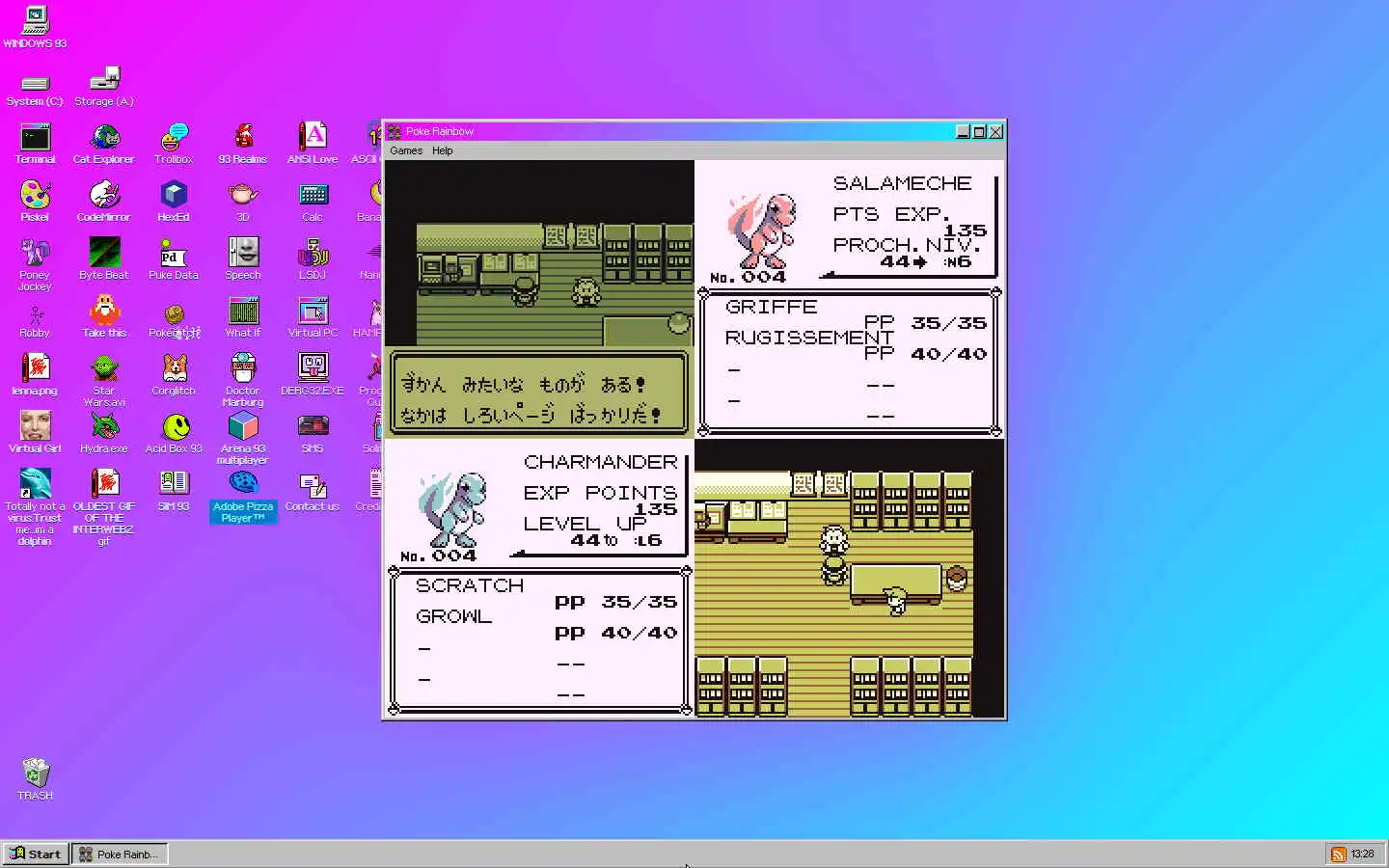The height and width of the screenshot is (868, 1389).
Task: Open the LSDJ icon
Action: pyautogui.click(x=313, y=260)
